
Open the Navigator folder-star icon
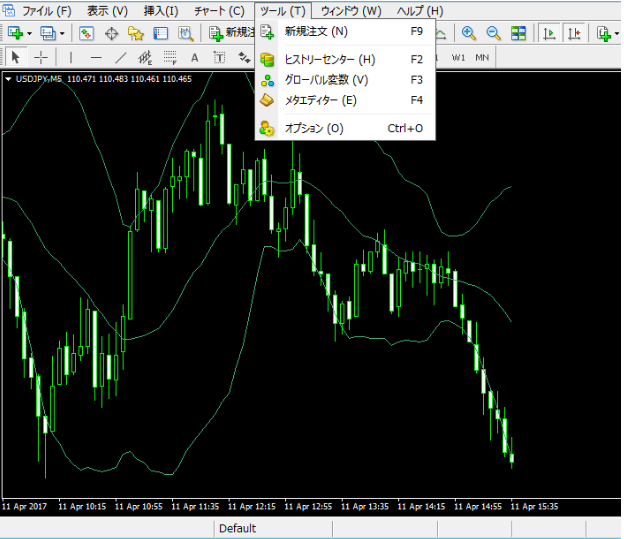(136, 33)
